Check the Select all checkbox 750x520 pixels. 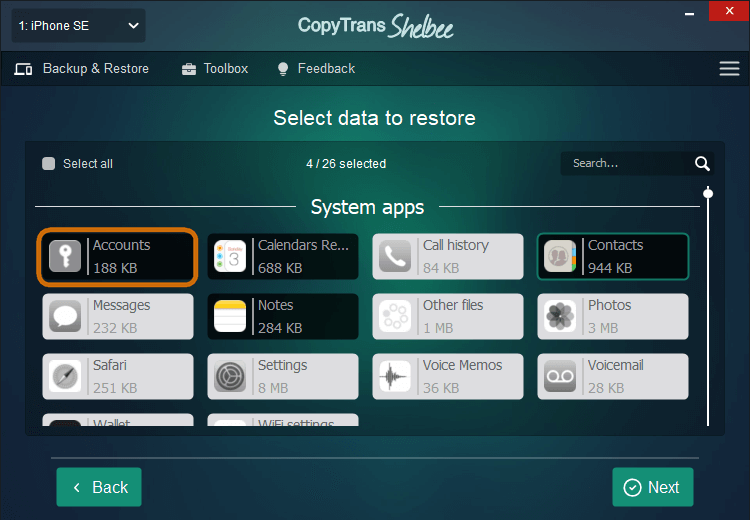pos(48,164)
